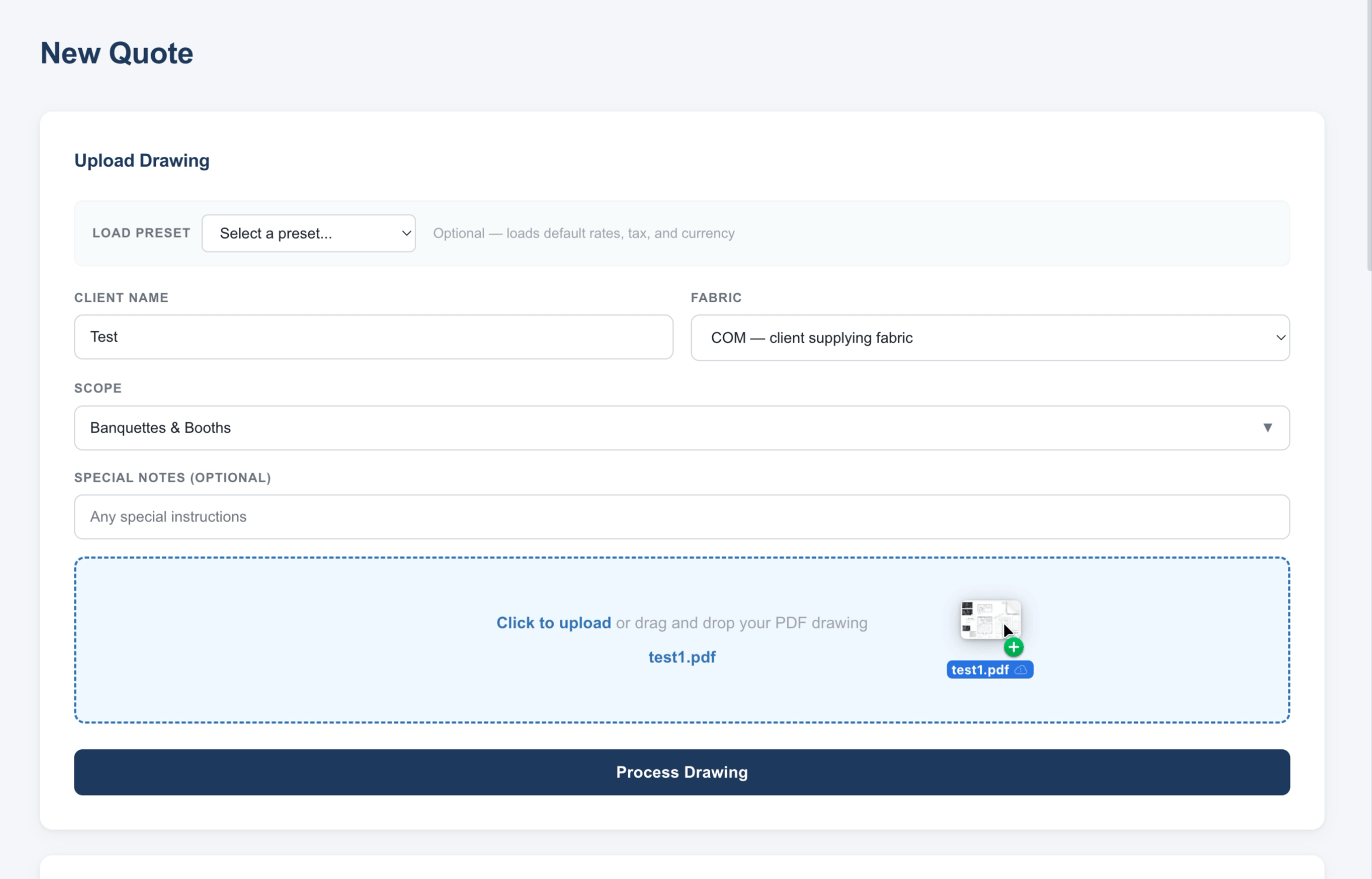The image size is (1372, 879).
Task: Open the Fabric dropdown showing COM option
Action: 989,337
